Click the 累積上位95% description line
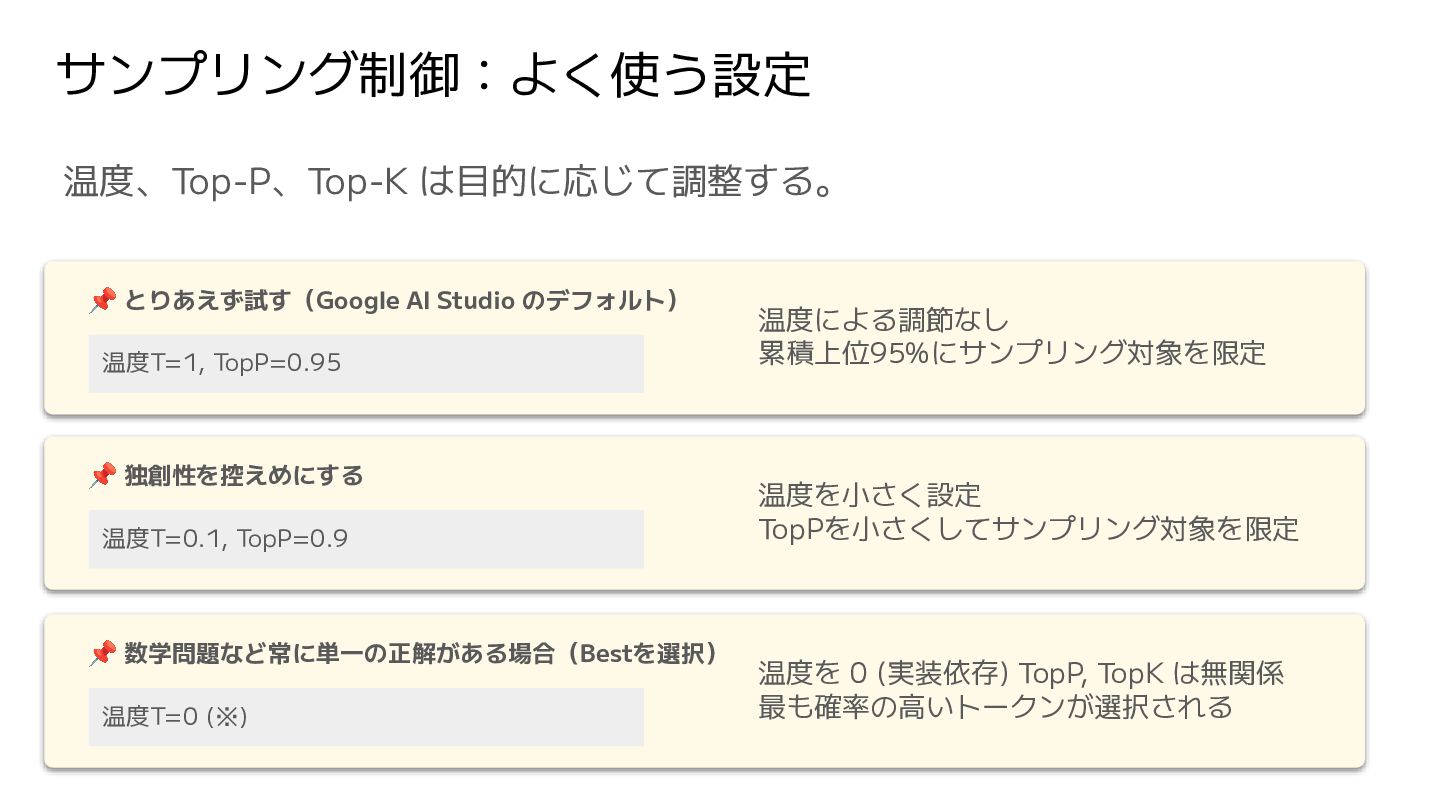Screen dimensions: 1440x810 pyautogui.click(x=1011, y=353)
